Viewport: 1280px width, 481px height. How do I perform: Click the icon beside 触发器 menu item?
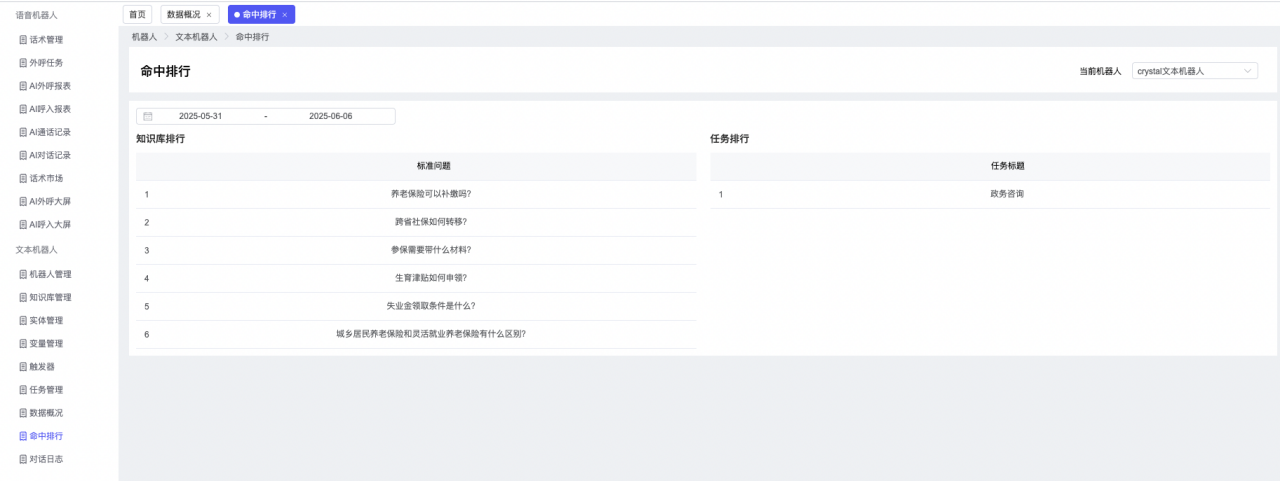click(23, 367)
